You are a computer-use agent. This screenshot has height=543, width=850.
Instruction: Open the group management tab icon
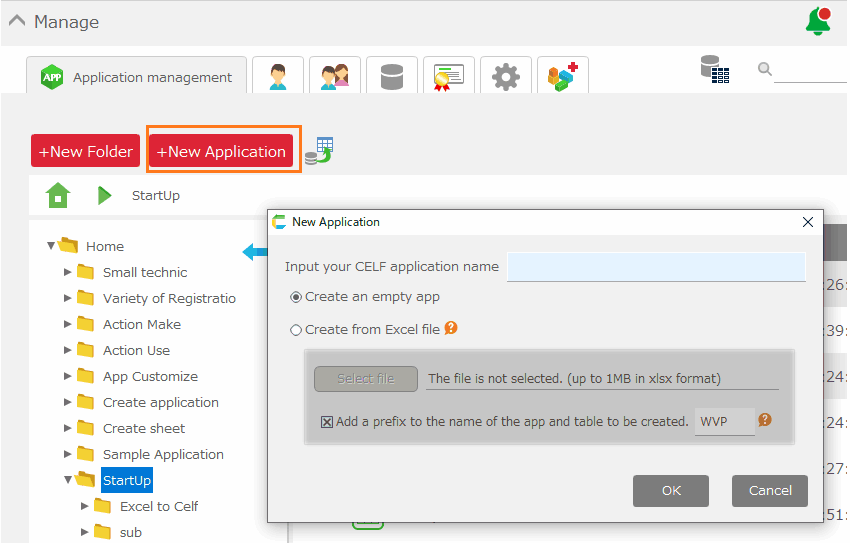click(335, 77)
